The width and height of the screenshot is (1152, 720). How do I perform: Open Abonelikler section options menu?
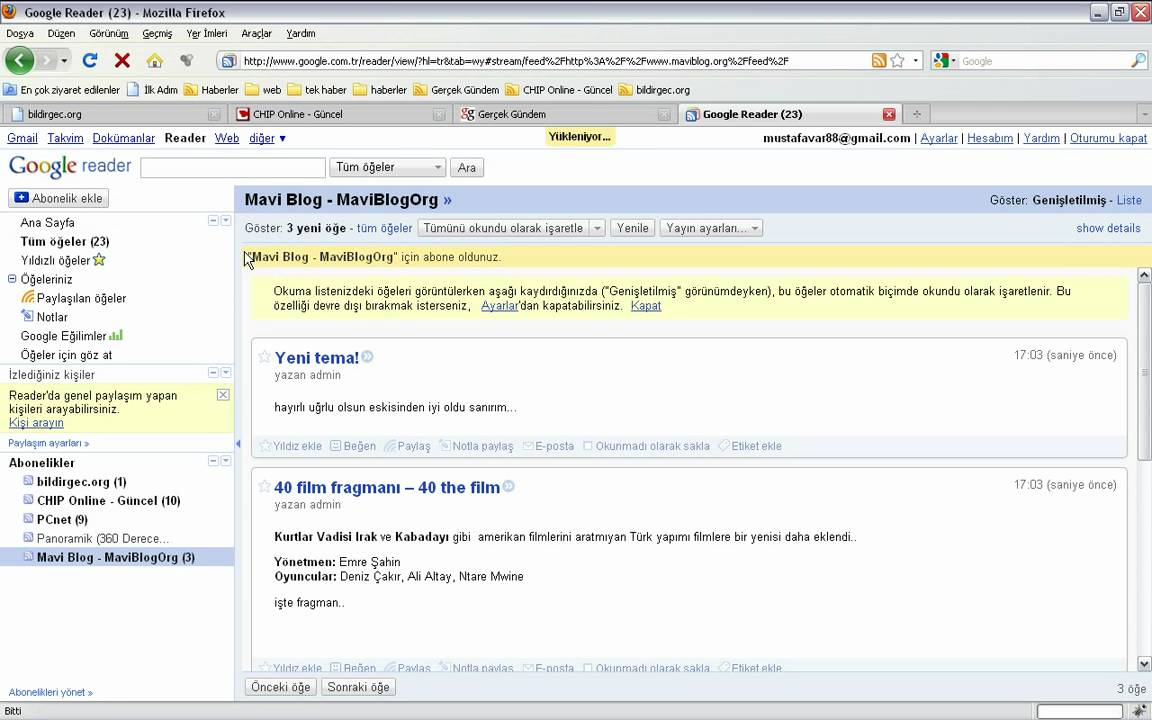coord(226,461)
